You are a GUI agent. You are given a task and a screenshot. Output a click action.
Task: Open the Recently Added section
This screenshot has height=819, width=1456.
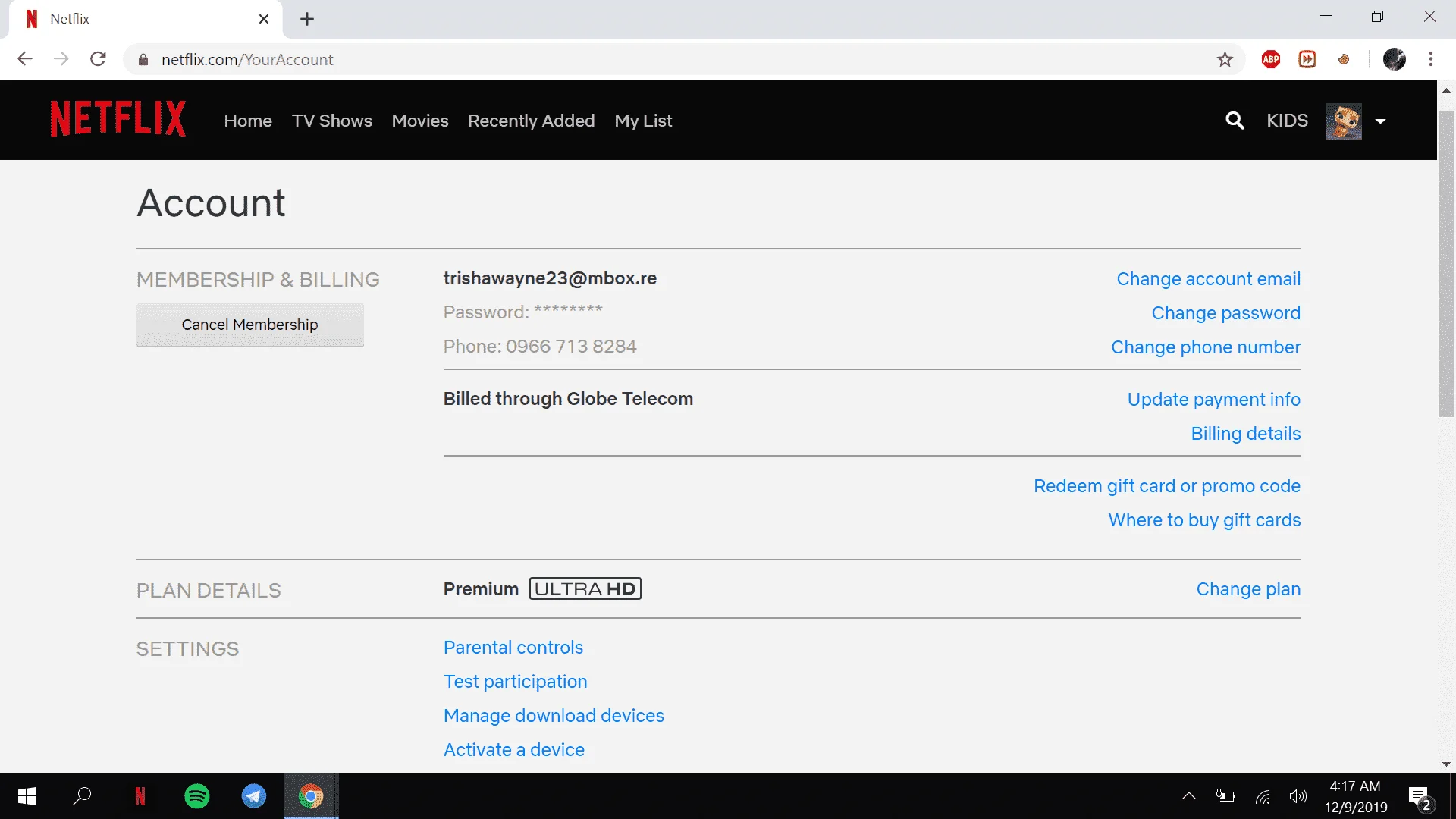pyautogui.click(x=532, y=121)
